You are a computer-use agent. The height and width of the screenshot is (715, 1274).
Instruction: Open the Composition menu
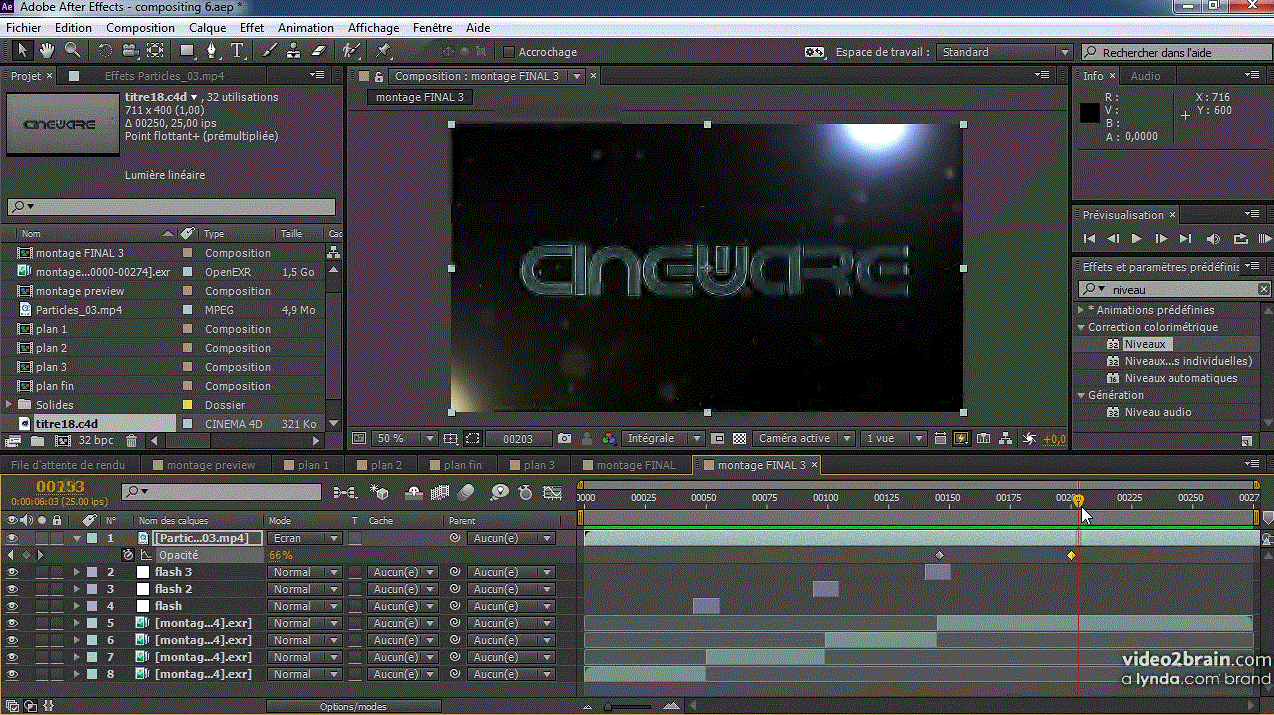click(140, 28)
